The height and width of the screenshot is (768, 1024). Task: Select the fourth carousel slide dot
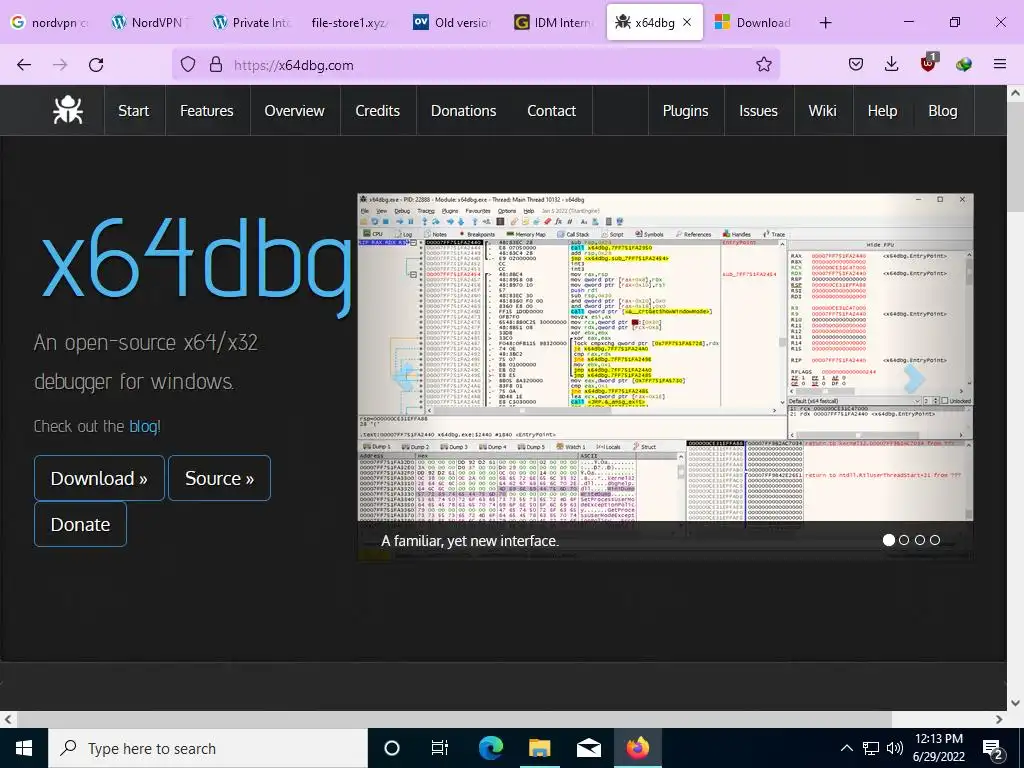[935, 540]
